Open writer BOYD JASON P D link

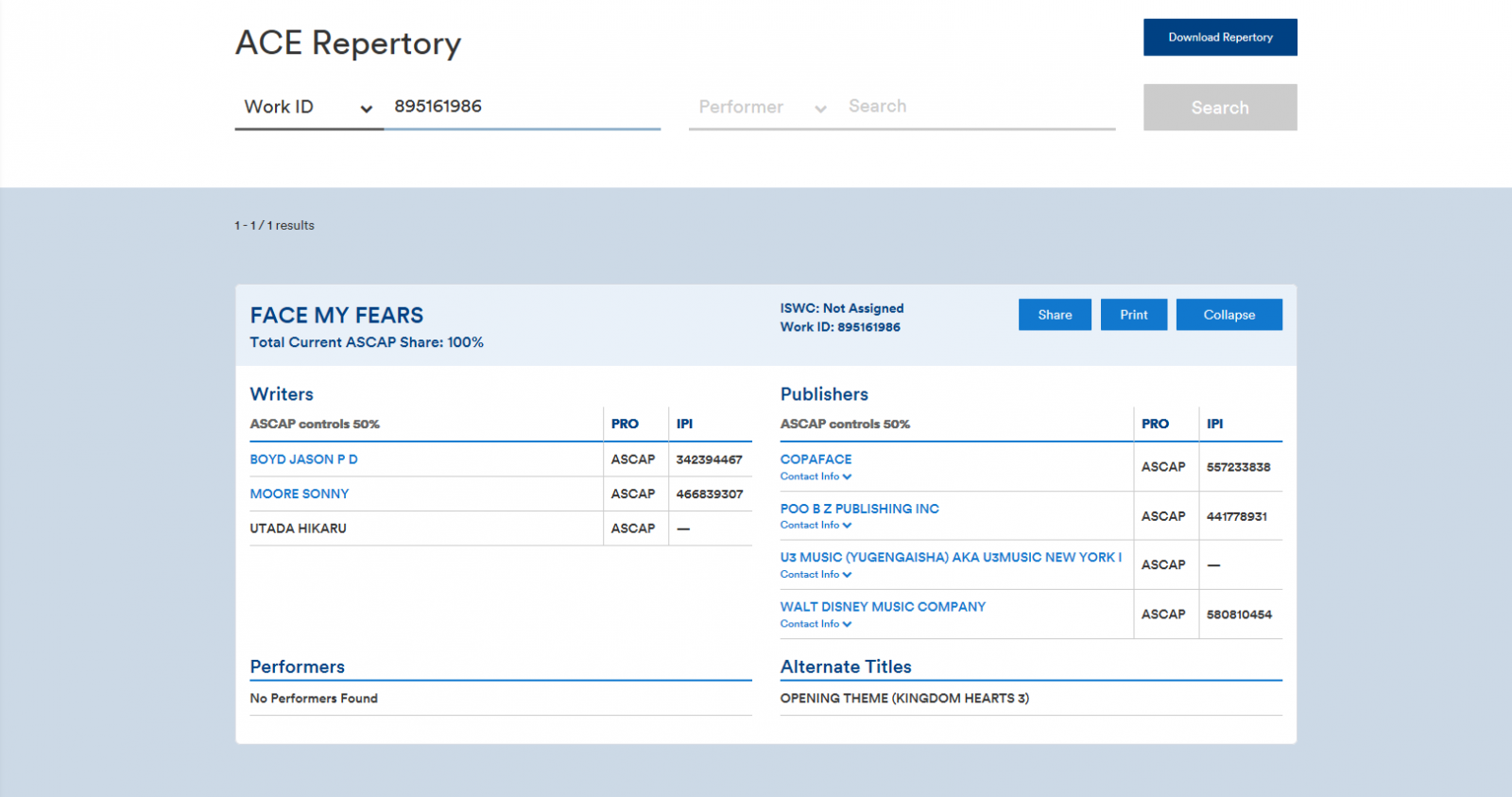pos(303,459)
